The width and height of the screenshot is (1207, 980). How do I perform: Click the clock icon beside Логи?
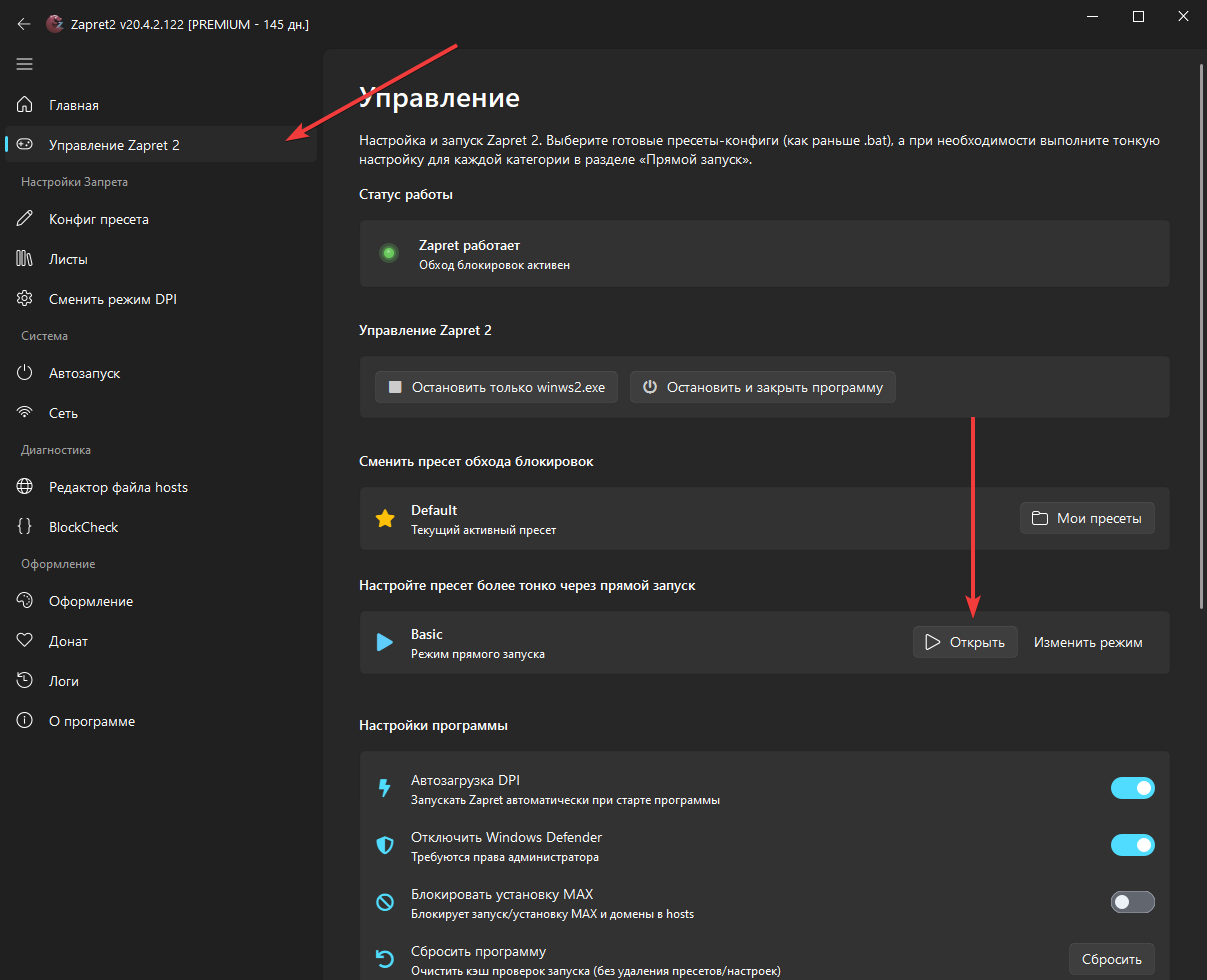pos(26,681)
